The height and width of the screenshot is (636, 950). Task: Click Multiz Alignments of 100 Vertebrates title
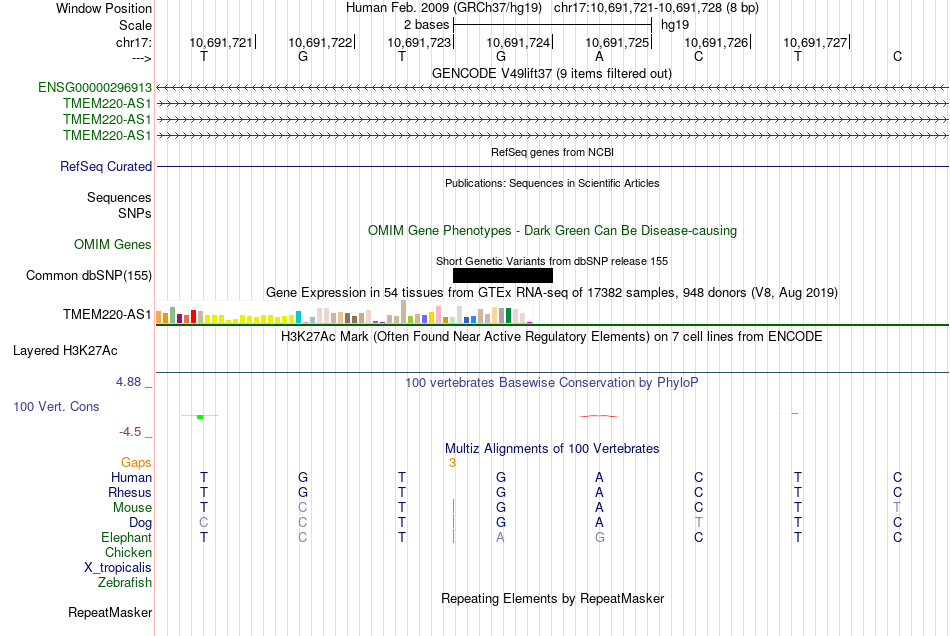coord(552,448)
